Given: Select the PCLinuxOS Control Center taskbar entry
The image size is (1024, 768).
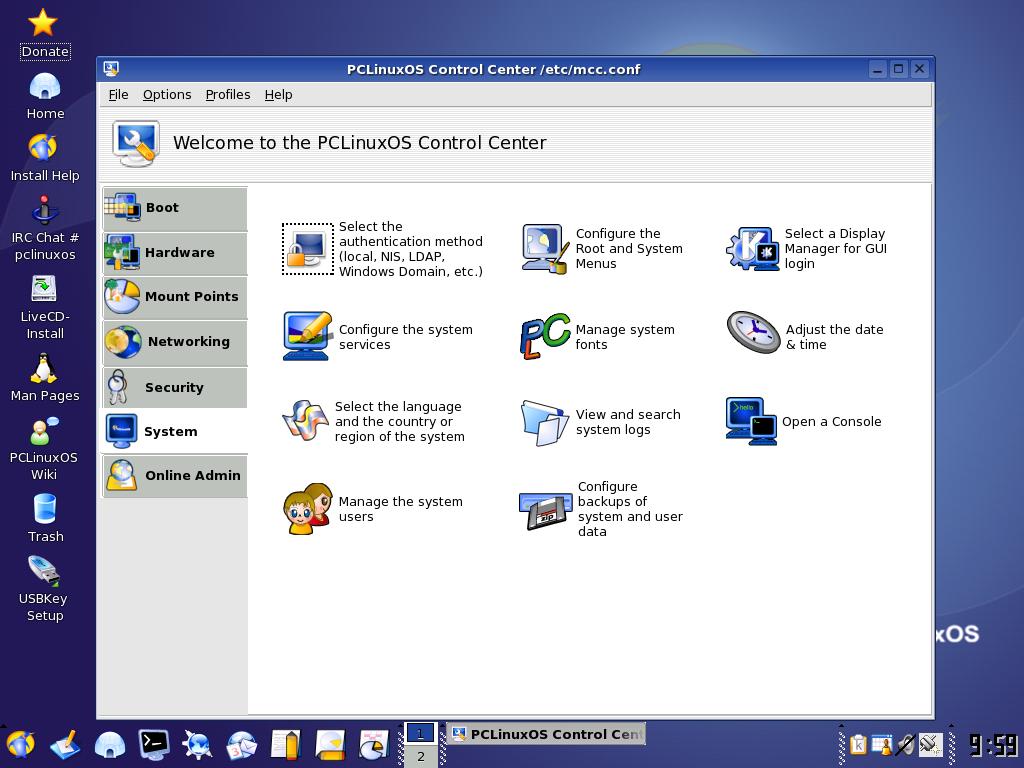Looking at the screenshot, I should [x=546, y=734].
